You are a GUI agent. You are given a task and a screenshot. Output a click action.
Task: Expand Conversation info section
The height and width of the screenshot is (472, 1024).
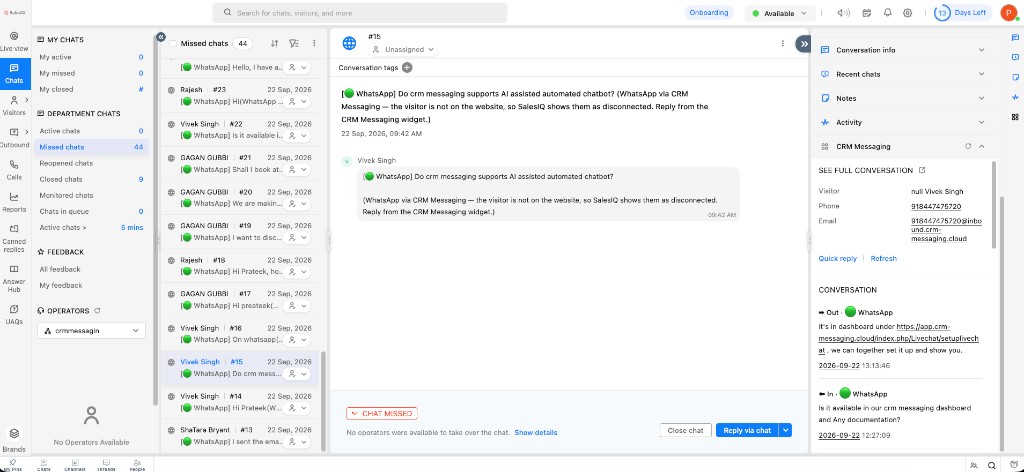tap(902, 50)
